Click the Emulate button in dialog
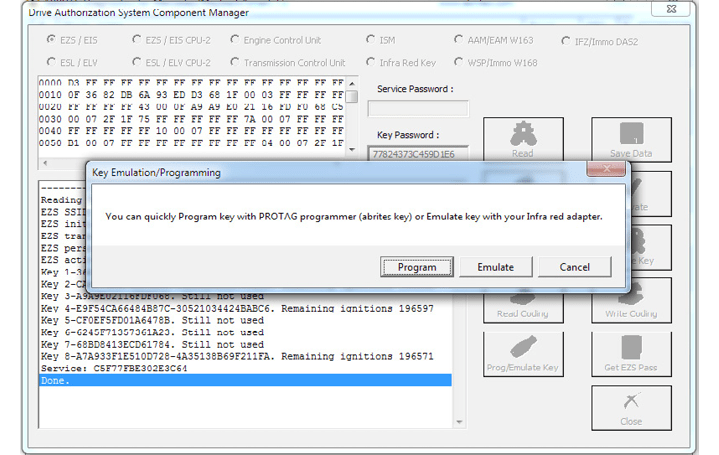 tap(495, 267)
